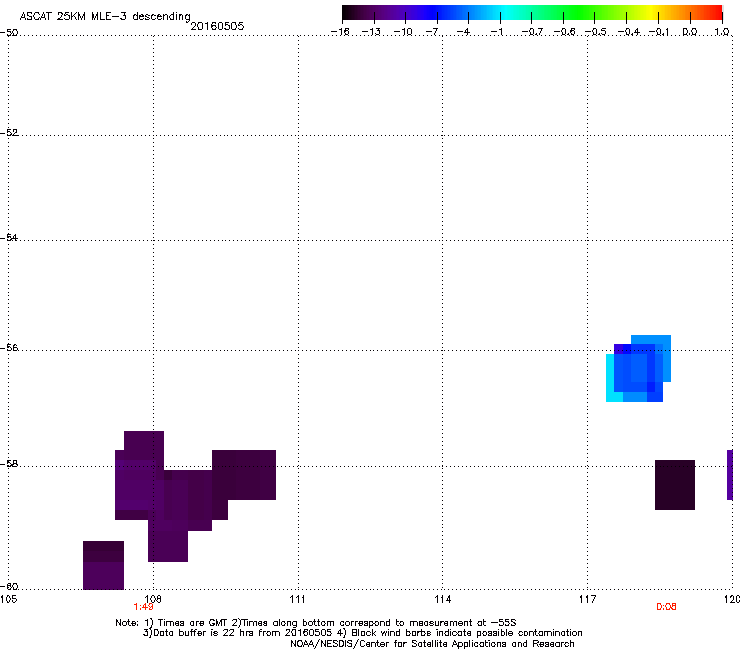This screenshot has height=650, width=740.
Task: Click the -60 latitude axis label
Action: click(x=9, y=586)
